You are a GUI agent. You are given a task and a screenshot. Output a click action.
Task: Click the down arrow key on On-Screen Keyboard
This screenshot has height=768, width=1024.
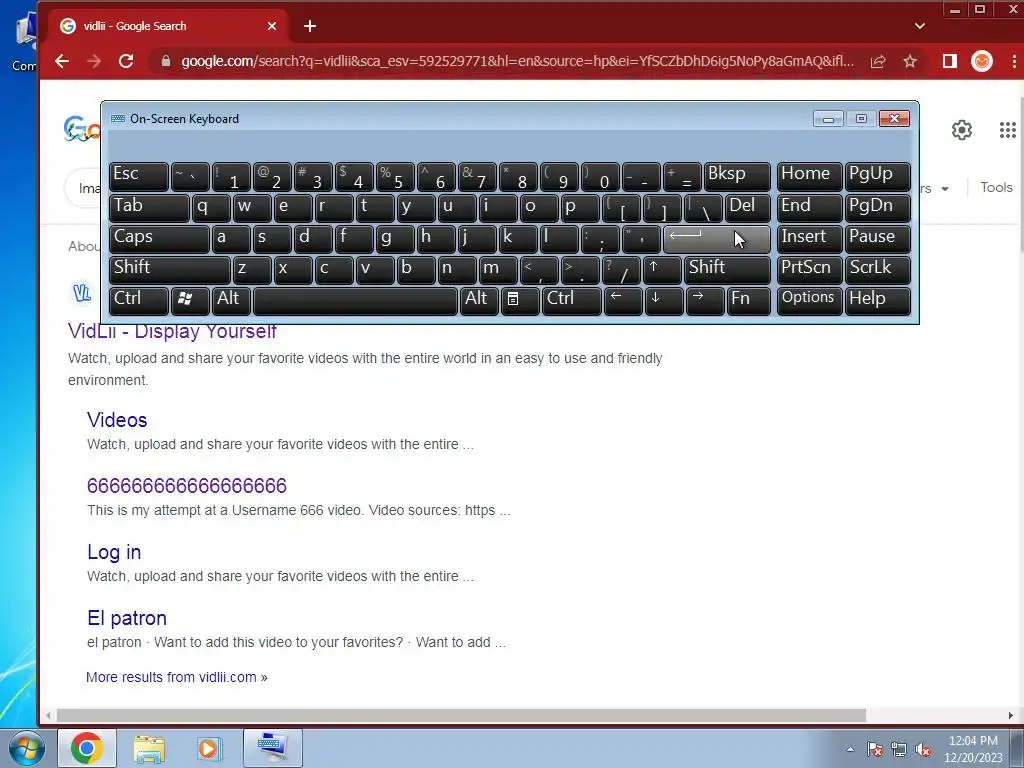click(664, 300)
